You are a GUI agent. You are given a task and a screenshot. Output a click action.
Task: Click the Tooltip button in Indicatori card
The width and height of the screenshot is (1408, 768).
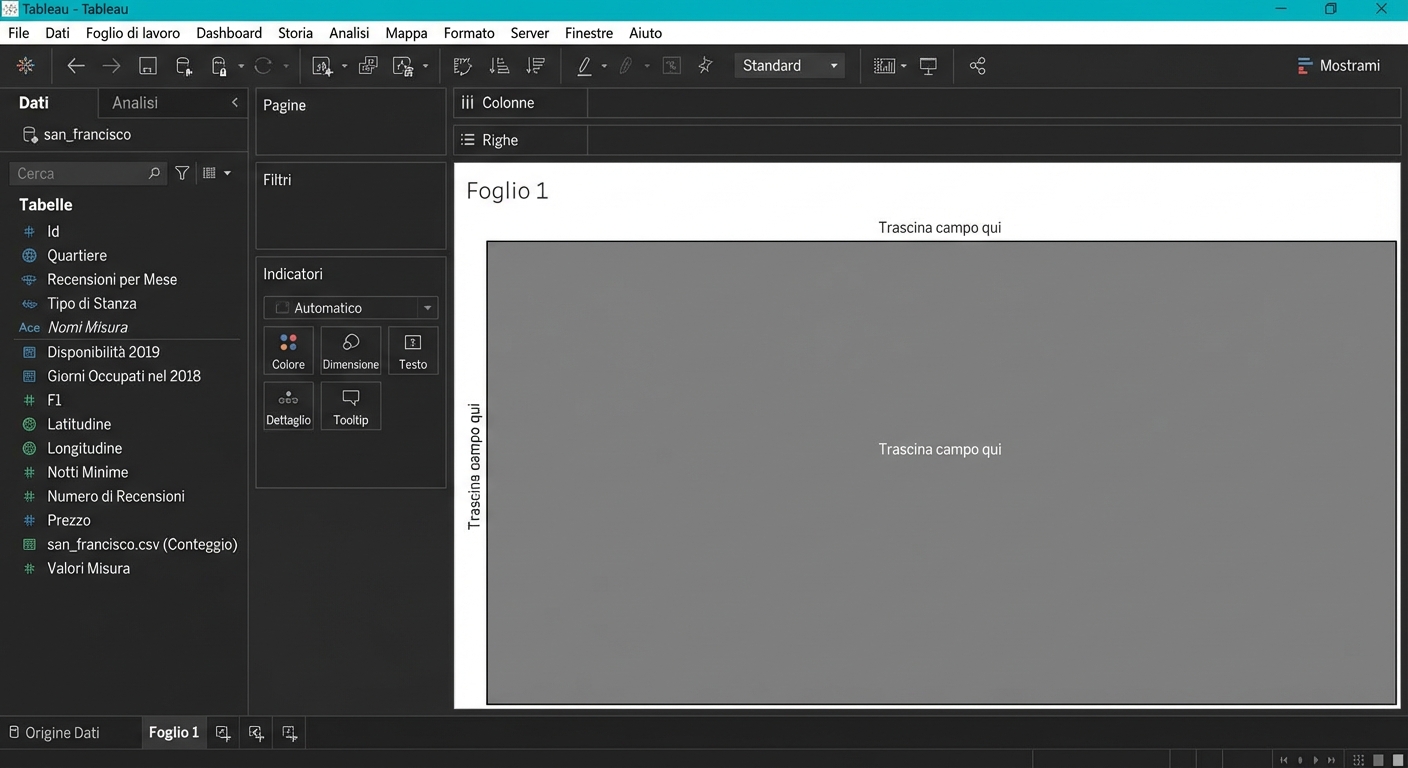[x=351, y=407]
